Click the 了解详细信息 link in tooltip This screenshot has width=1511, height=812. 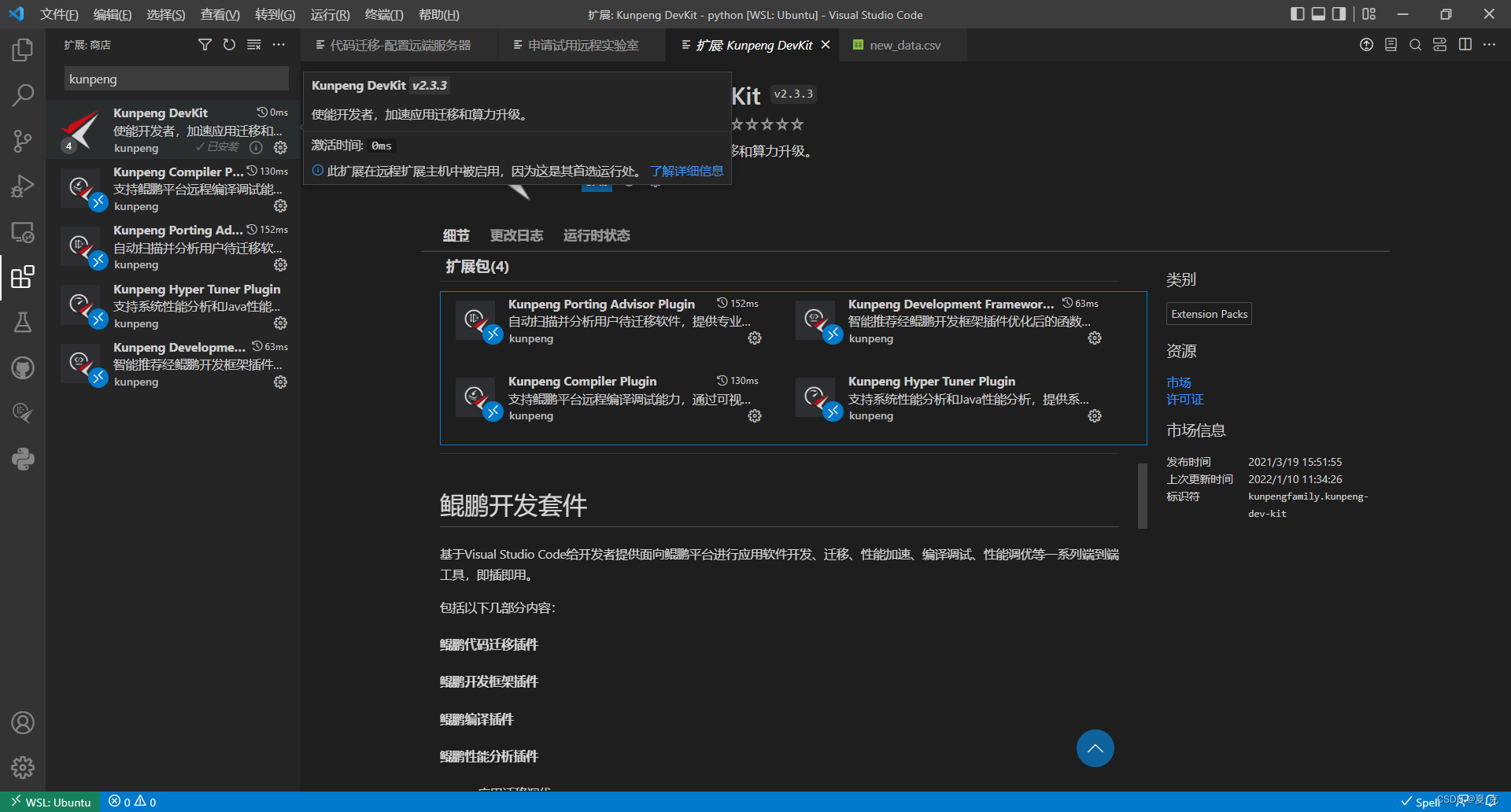click(x=686, y=171)
